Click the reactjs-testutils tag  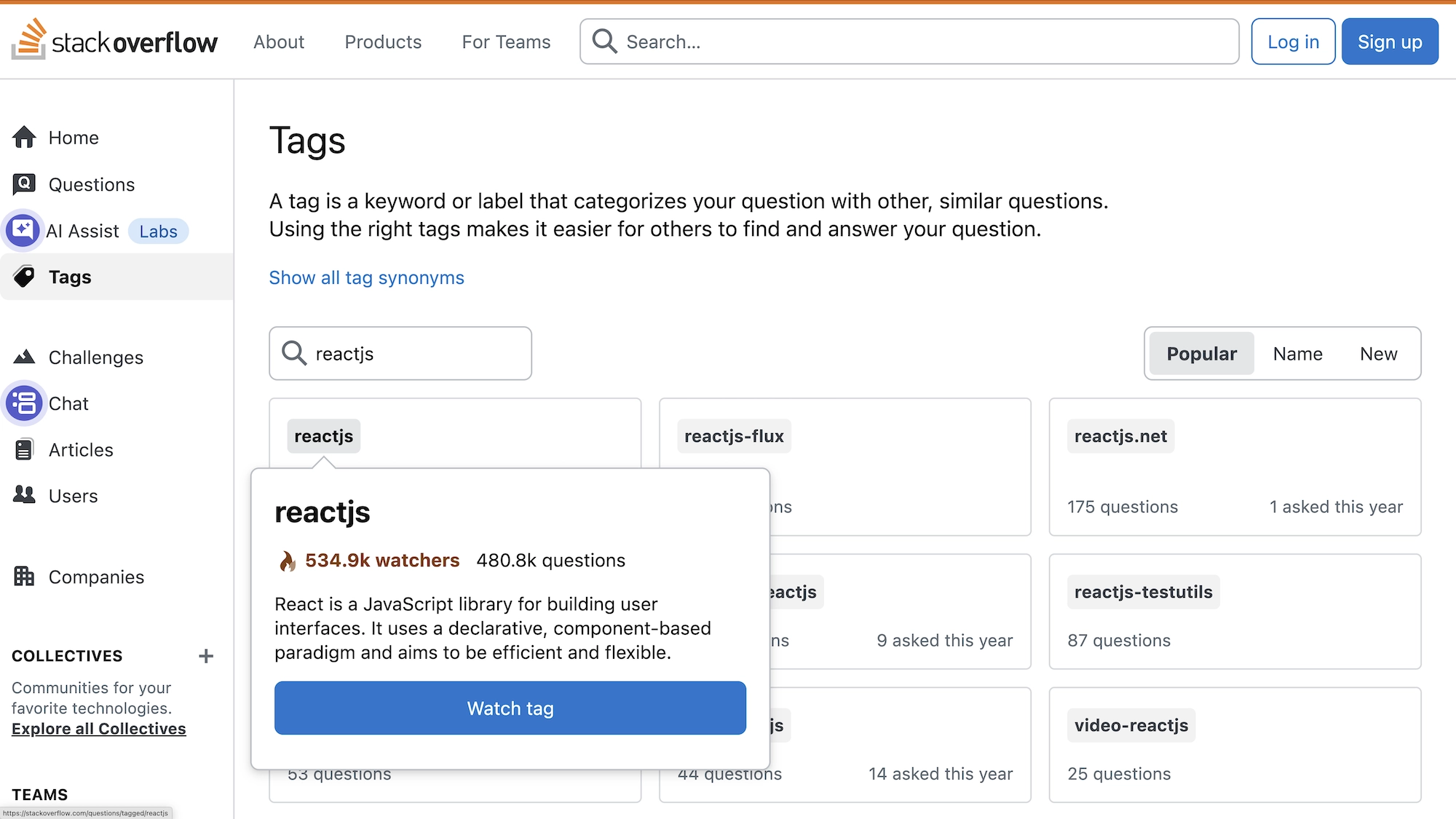pyautogui.click(x=1143, y=592)
